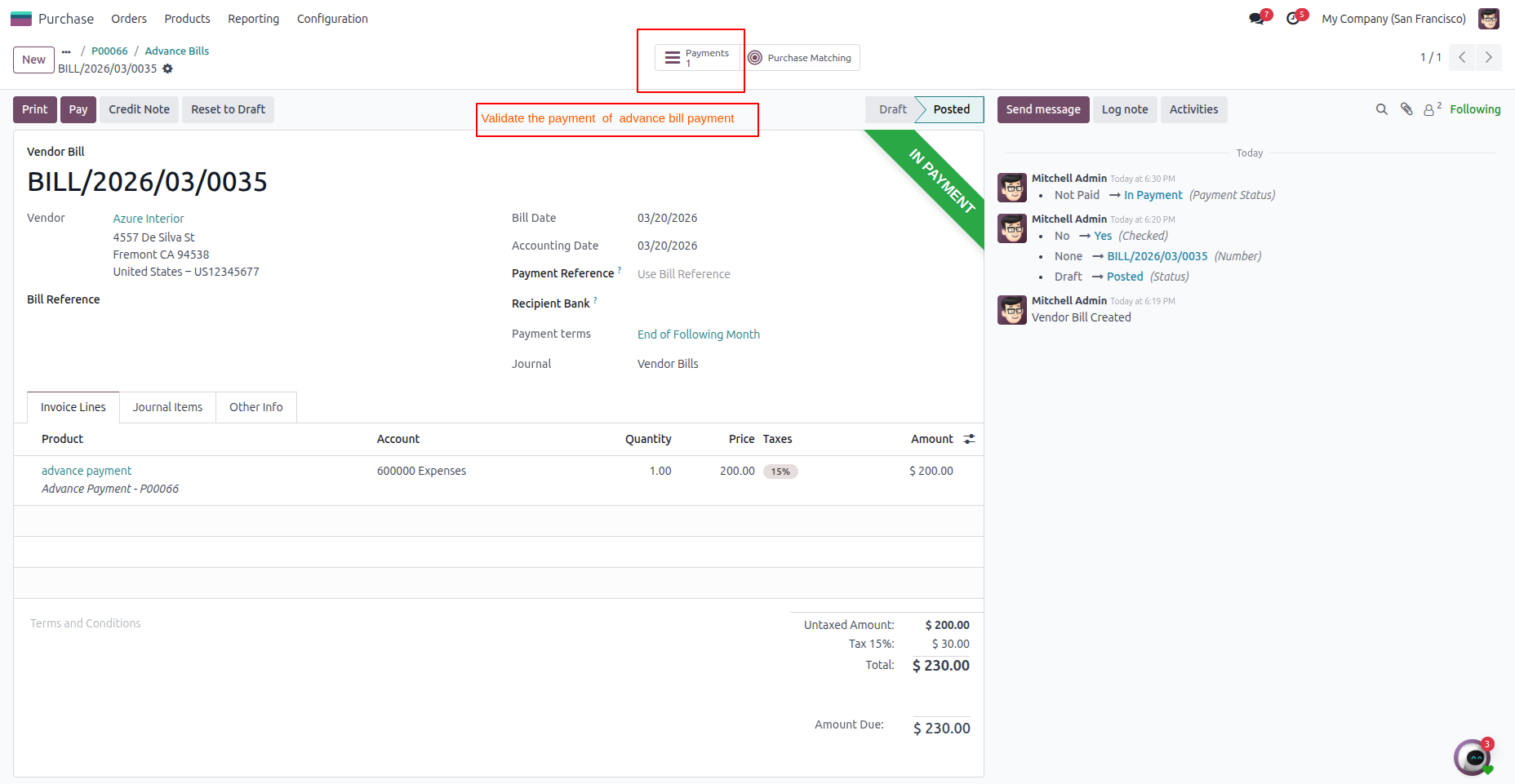Open attachments paperclip icon
The image size is (1515, 784).
(1406, 109)
